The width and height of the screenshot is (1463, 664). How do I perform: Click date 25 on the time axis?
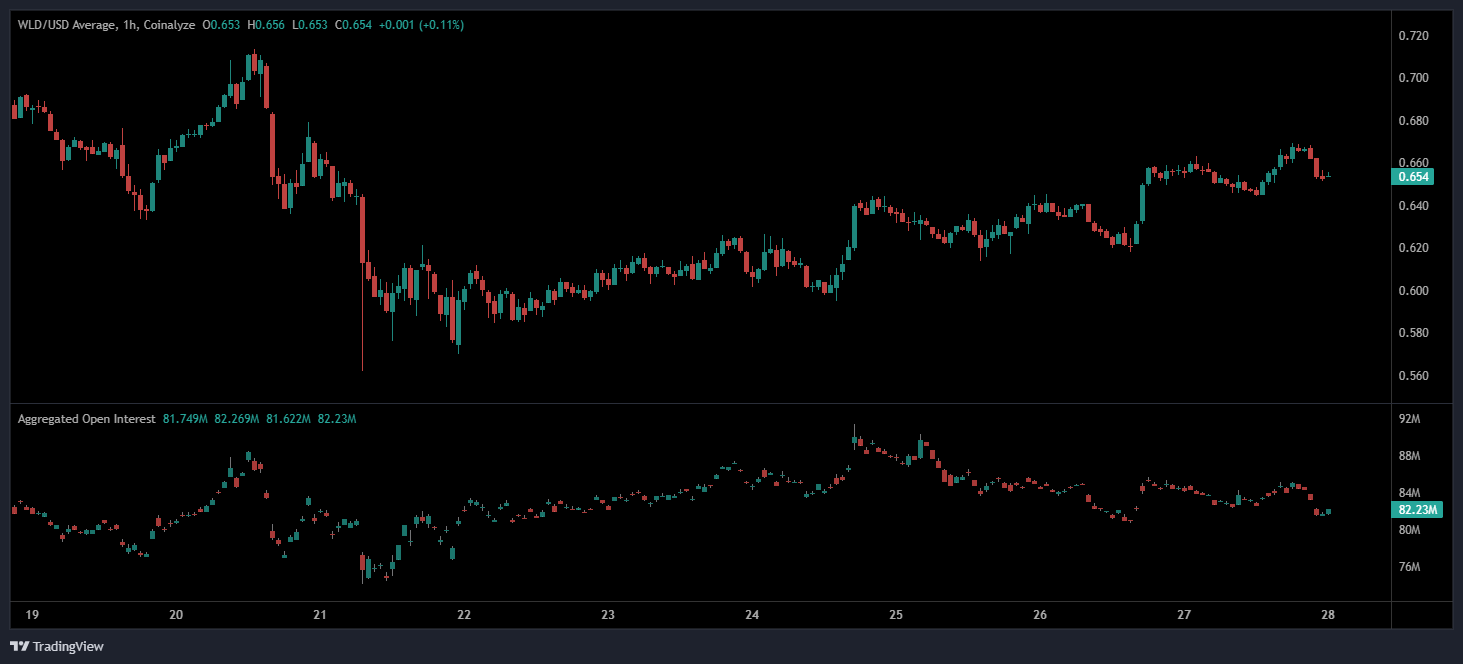click(896, 614)
